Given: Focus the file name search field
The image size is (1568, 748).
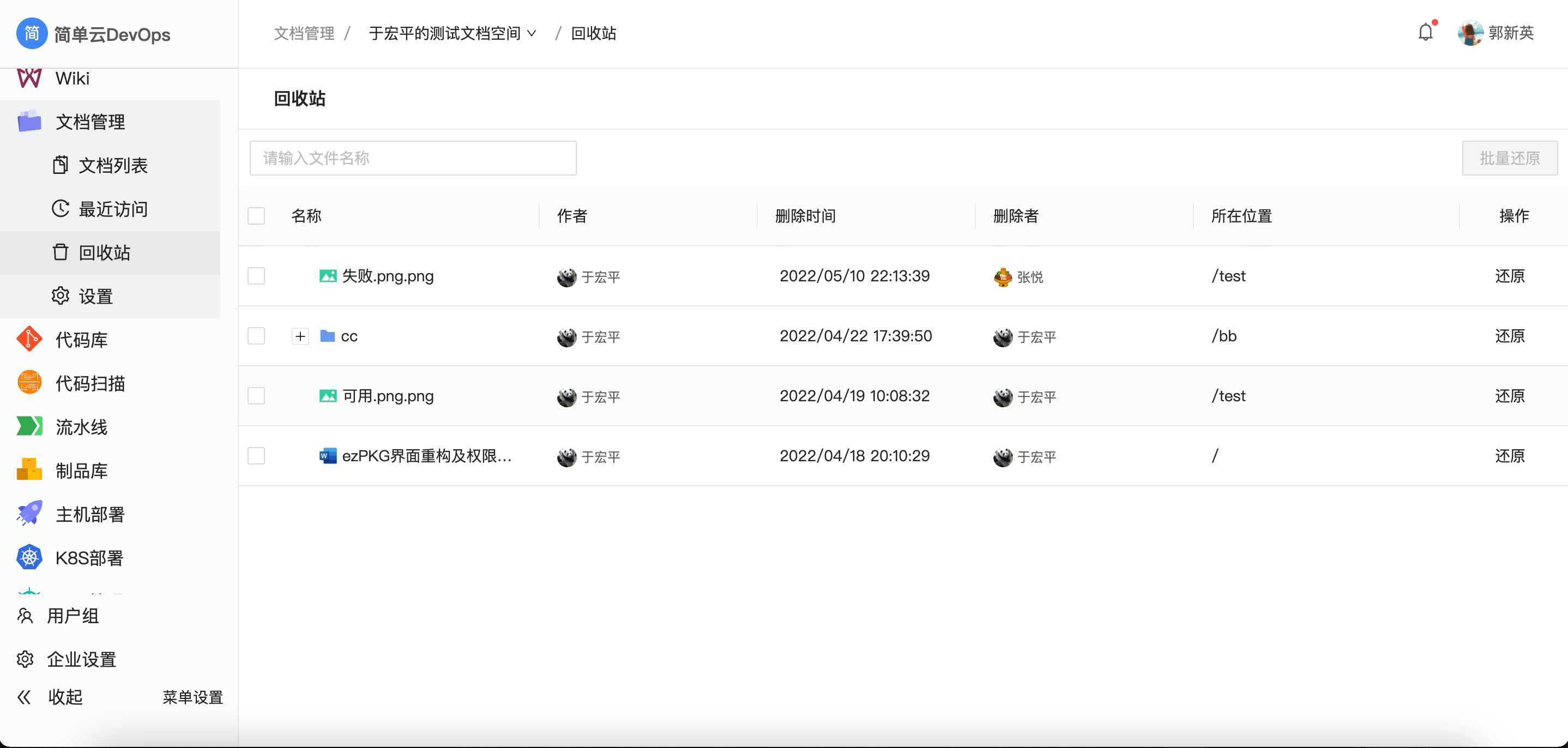Looking at the screenshot, I should pos(413,158).
